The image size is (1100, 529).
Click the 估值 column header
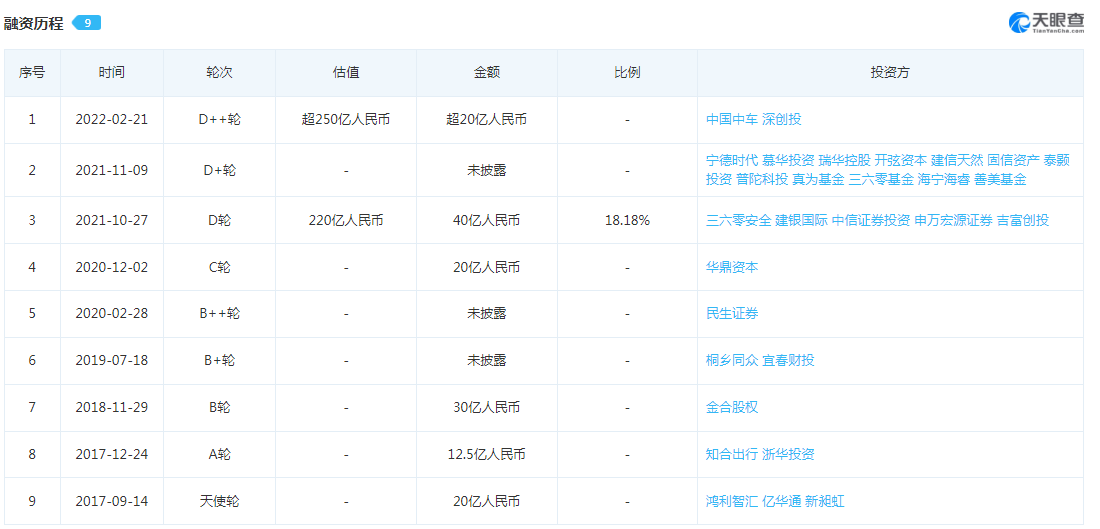tap(346, 72)
